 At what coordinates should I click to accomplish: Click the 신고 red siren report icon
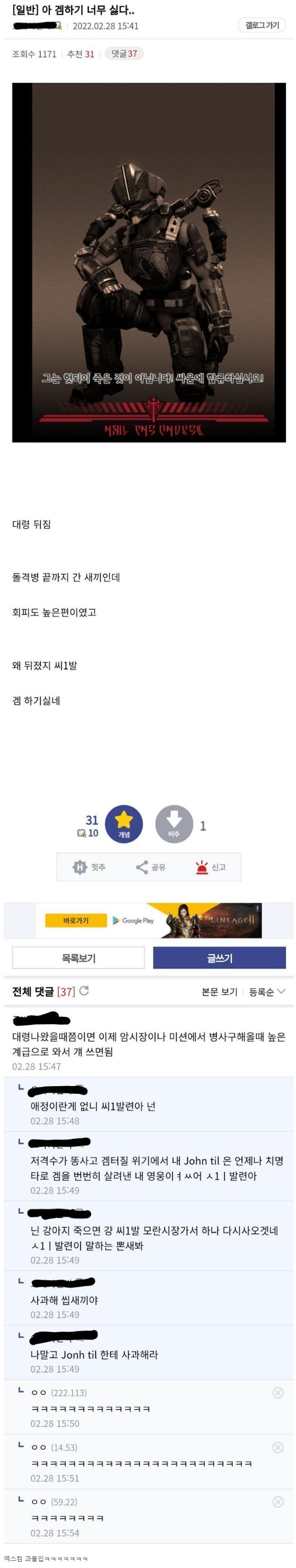(x=202, y=866)
